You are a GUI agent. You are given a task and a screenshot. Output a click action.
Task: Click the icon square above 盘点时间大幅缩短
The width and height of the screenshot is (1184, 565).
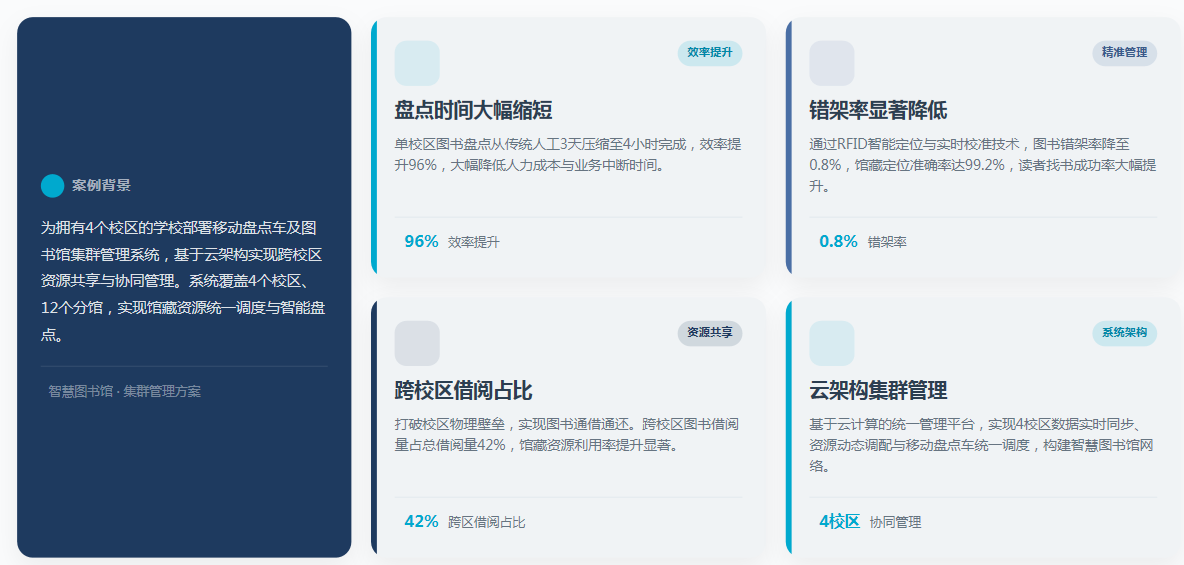(417, 63)
